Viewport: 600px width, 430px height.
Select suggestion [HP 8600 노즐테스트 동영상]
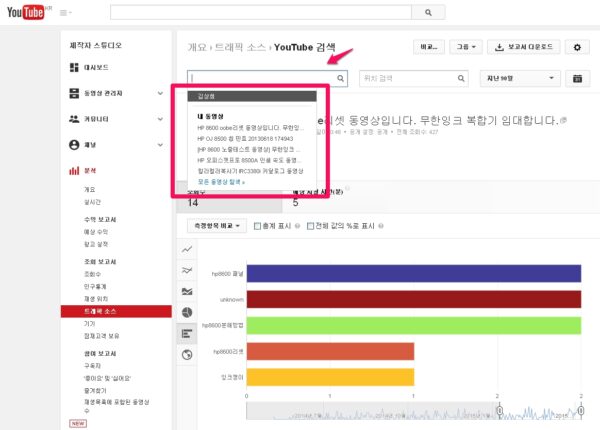[248, 149]
